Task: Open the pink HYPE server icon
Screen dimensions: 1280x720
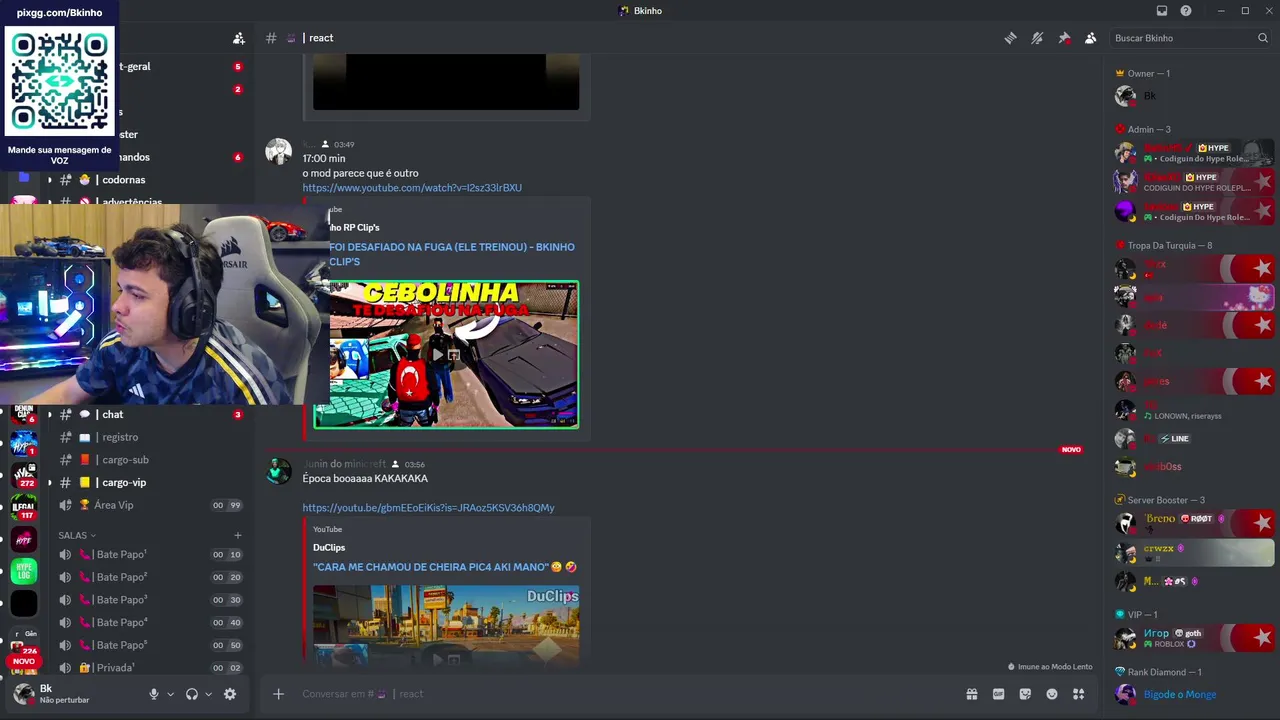Action: 24,540
